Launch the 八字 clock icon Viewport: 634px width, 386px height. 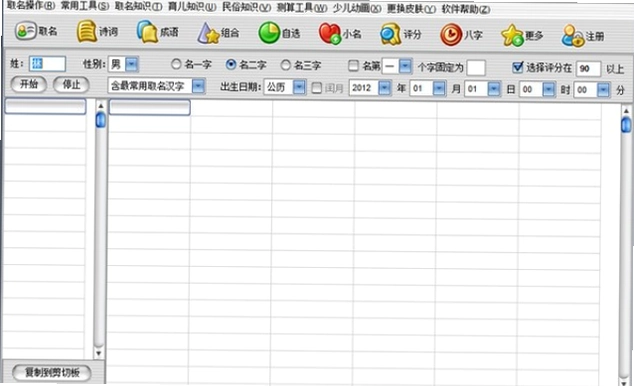(451, 35)
